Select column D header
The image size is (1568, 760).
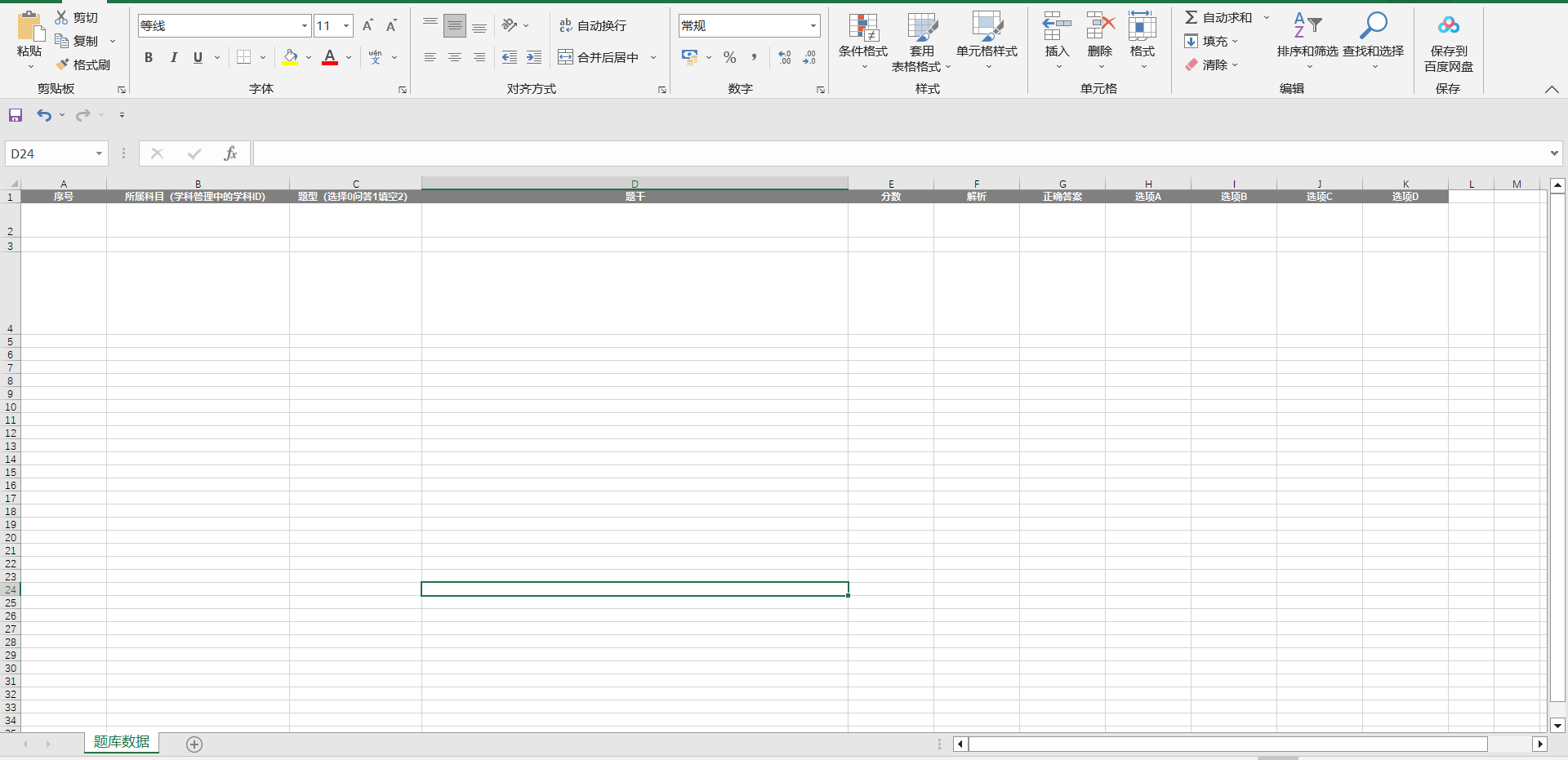[635, 184]
